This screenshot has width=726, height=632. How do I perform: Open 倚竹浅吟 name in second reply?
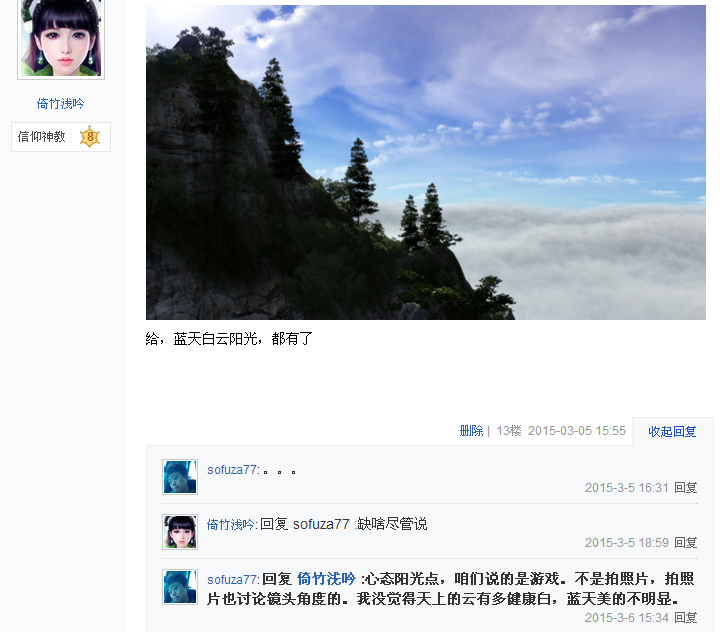click(230, 524)
